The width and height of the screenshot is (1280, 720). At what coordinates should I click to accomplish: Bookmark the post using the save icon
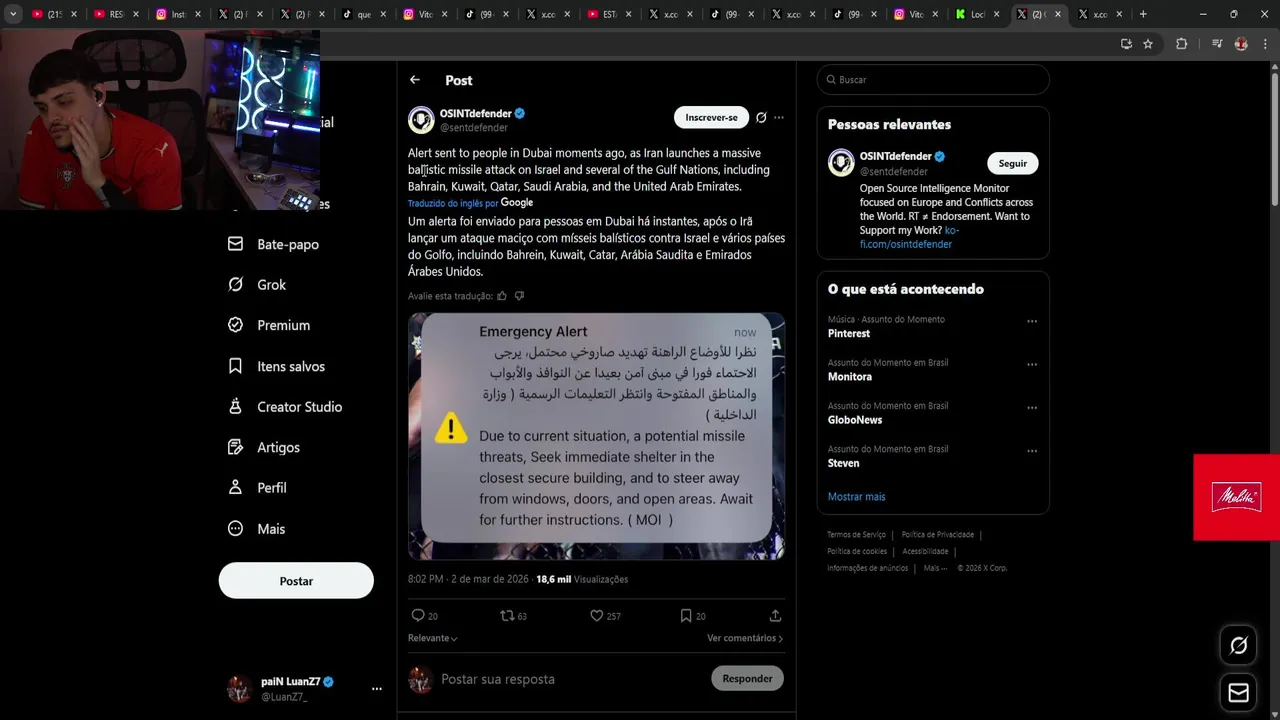coord(686,616)
